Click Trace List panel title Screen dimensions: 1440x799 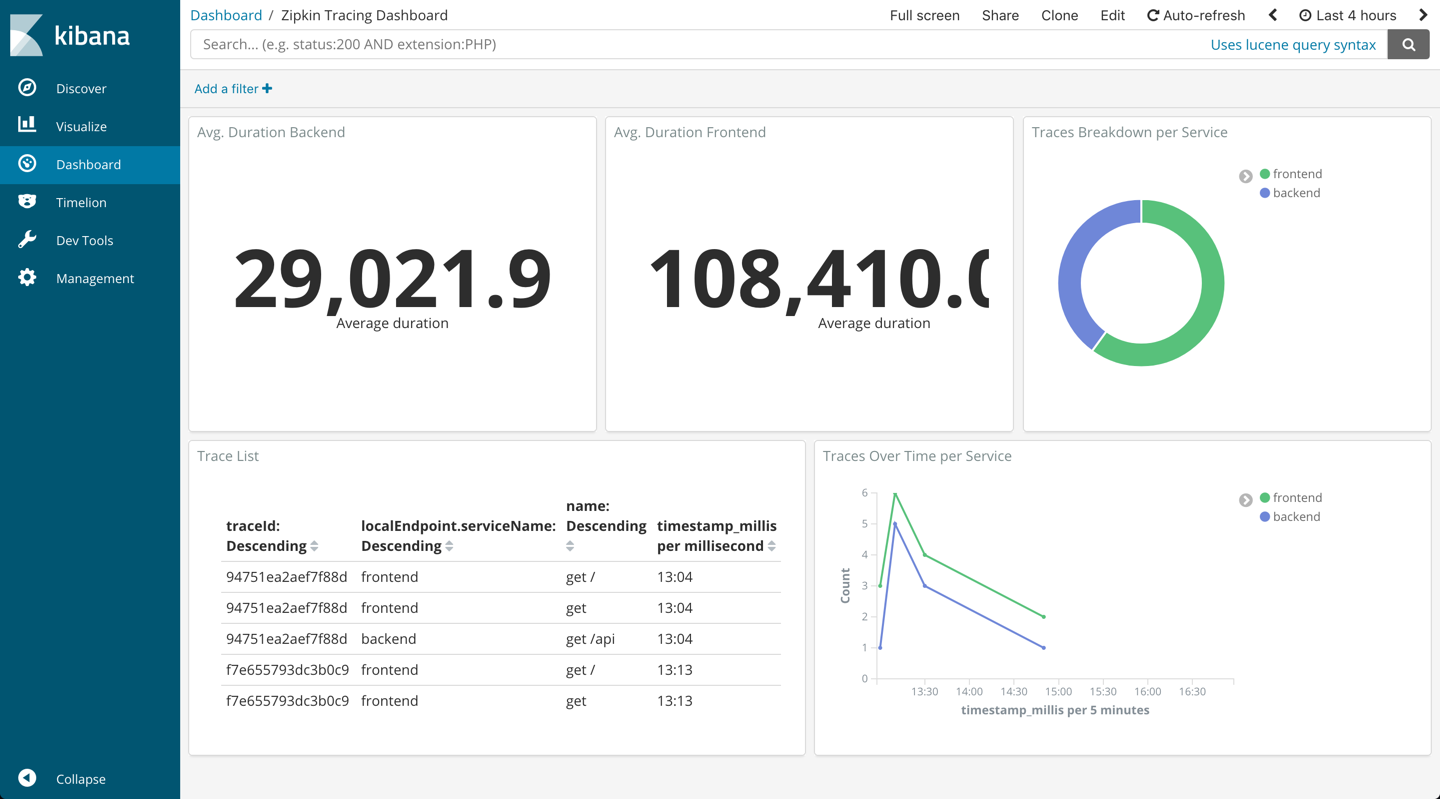(x=228, y=456)
